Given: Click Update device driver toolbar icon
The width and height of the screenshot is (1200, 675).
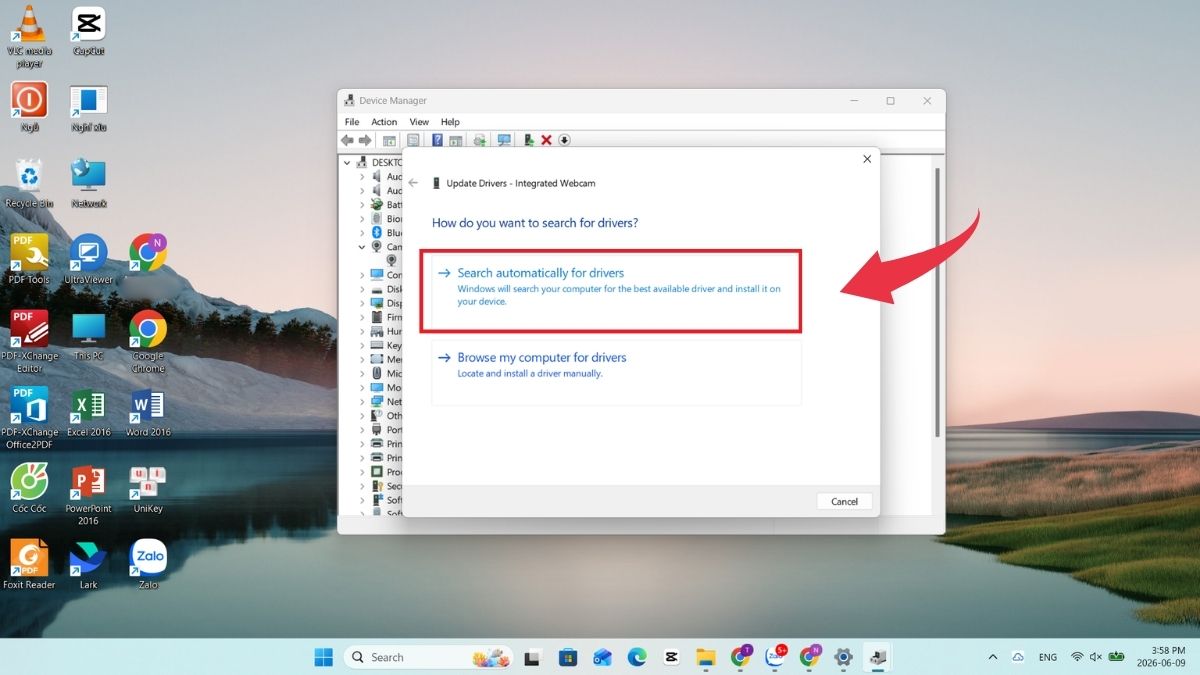Looking at the screenshot, I should click(x=528, y=140).
